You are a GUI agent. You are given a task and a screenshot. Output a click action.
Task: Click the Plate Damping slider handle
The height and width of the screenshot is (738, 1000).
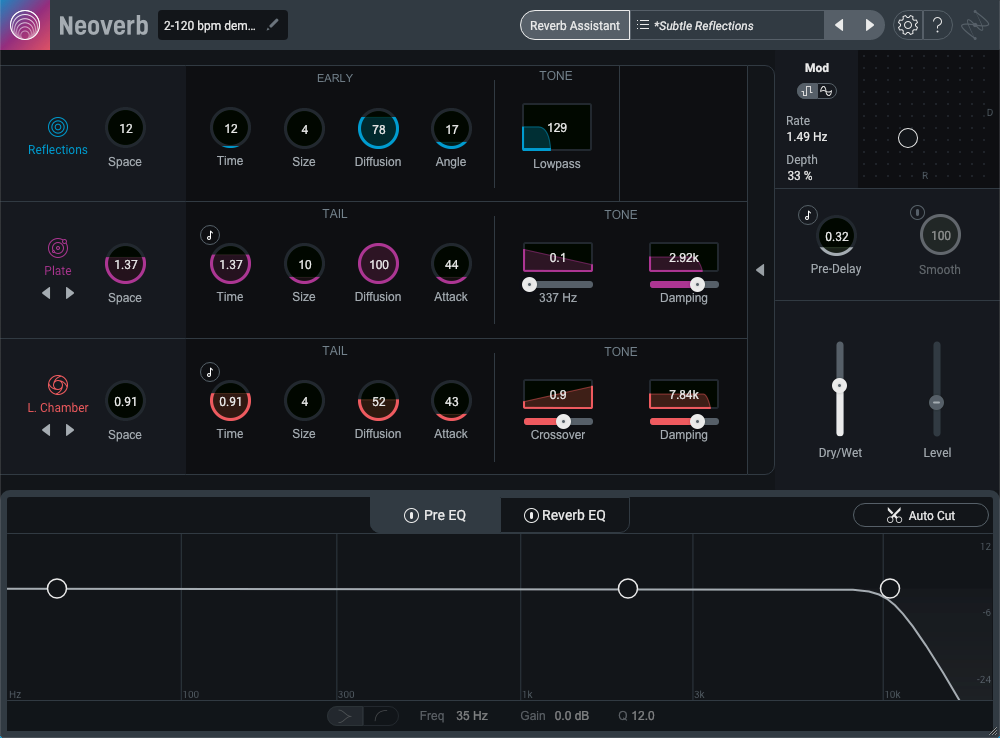coord(697,284)
